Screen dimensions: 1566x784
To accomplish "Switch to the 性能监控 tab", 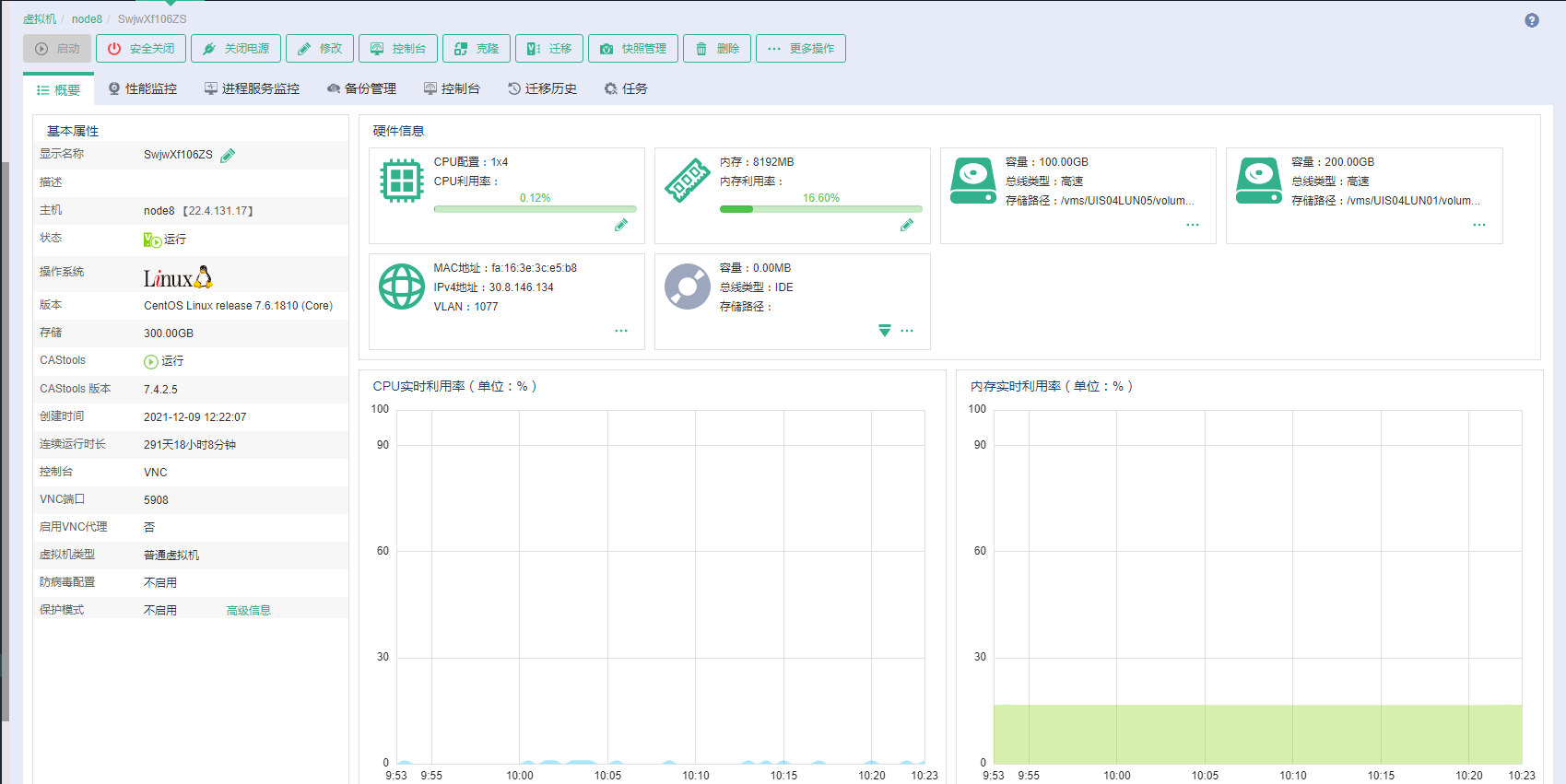I will pyautogui.click(x=143, y=88).
